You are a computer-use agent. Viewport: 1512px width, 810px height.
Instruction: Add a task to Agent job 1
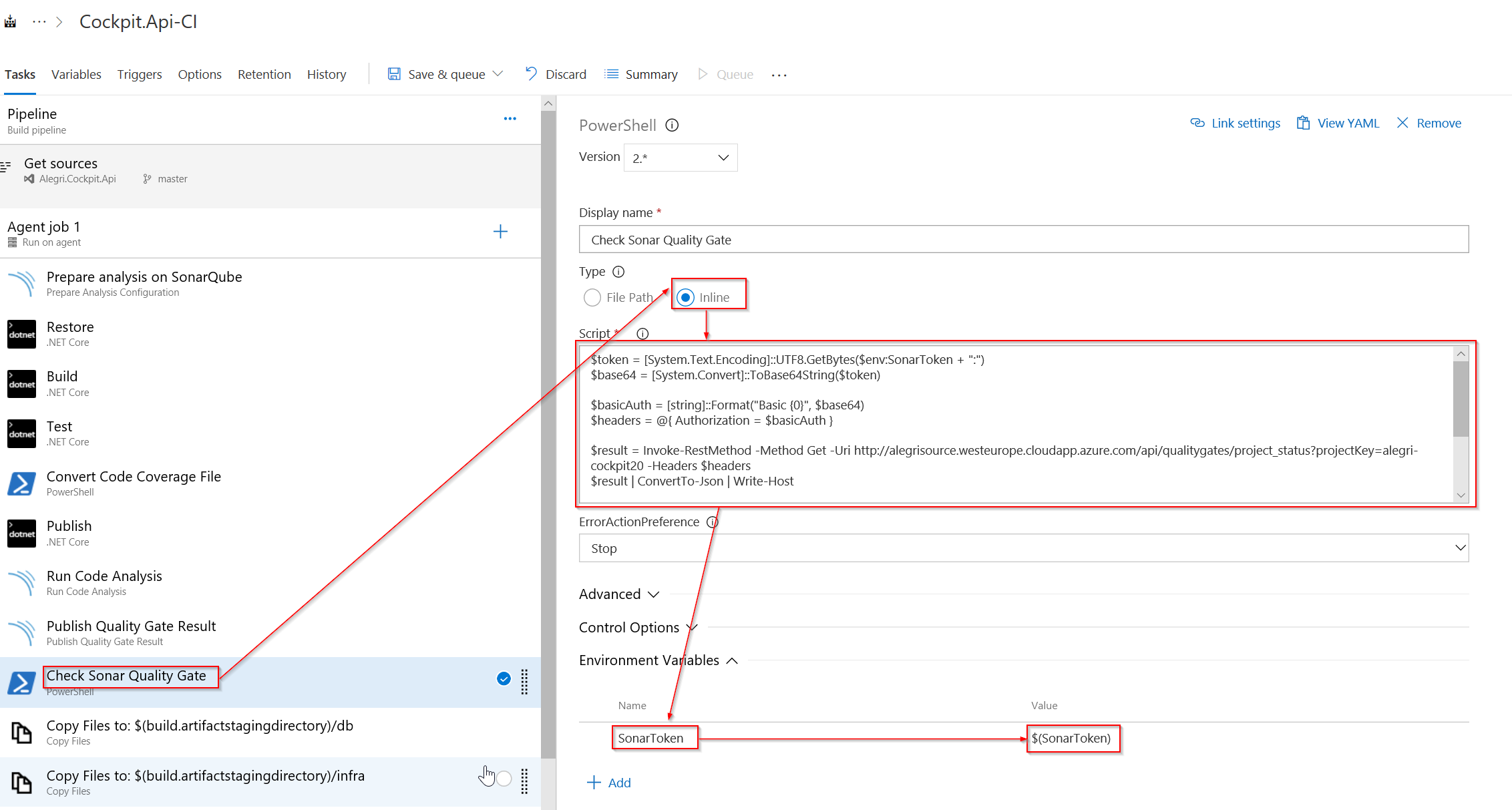[500, 232]
